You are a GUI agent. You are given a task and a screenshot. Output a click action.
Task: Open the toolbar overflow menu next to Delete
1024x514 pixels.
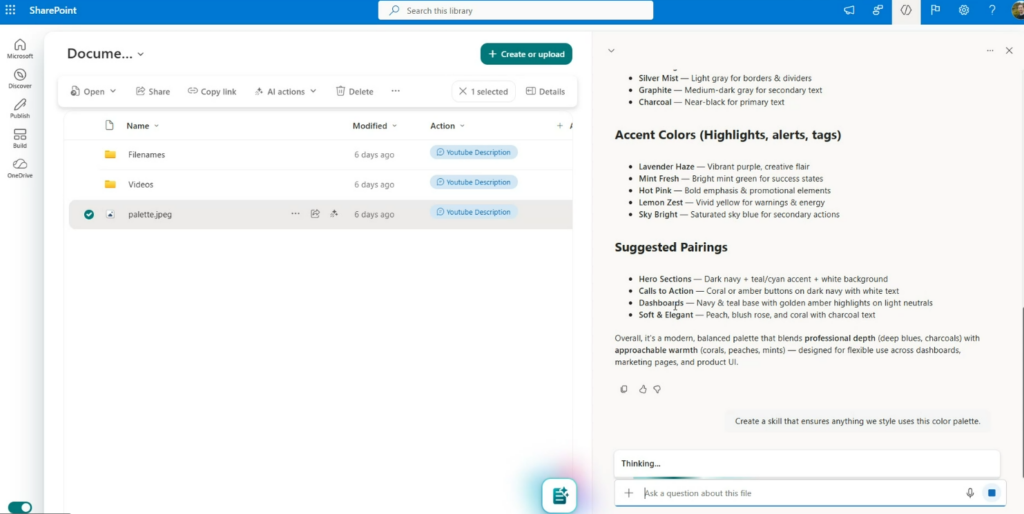(x=395, y=91)
